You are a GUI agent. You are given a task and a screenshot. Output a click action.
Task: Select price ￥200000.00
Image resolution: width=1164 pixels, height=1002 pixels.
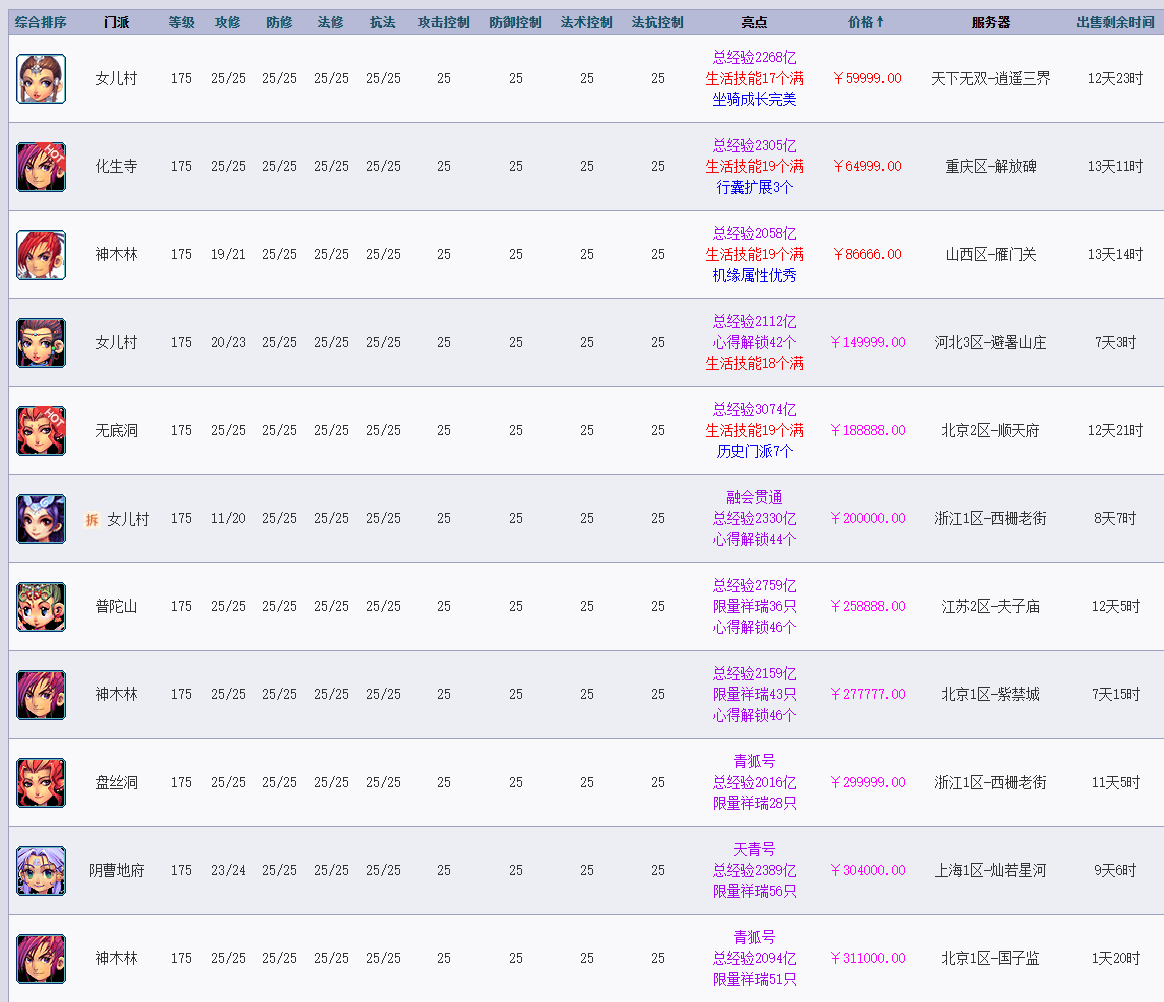867,519
